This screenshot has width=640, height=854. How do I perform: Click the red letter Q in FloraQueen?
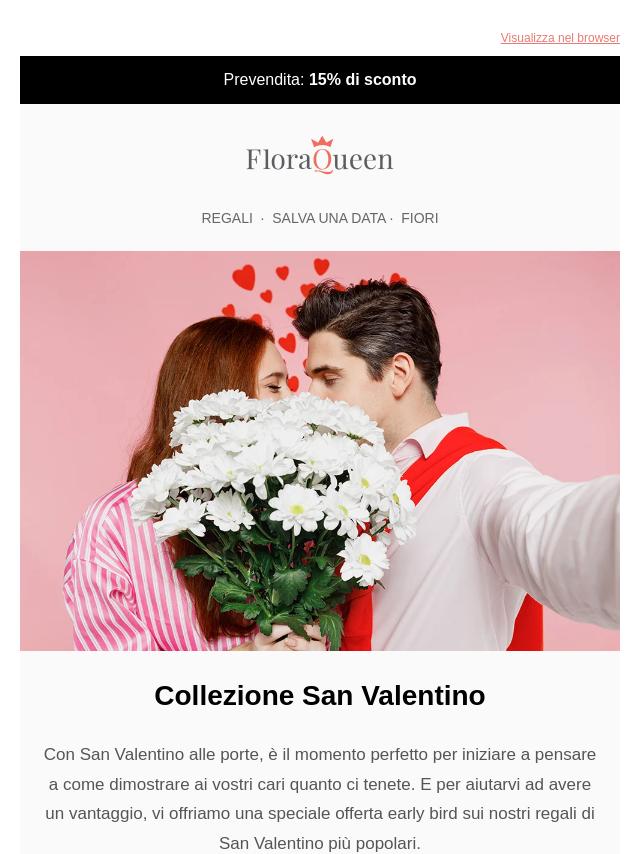click(322, 161)
